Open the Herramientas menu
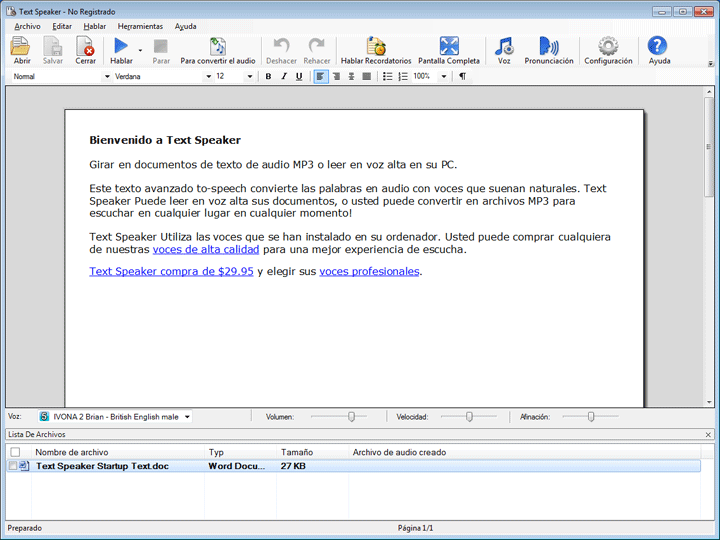 point(140,26)
